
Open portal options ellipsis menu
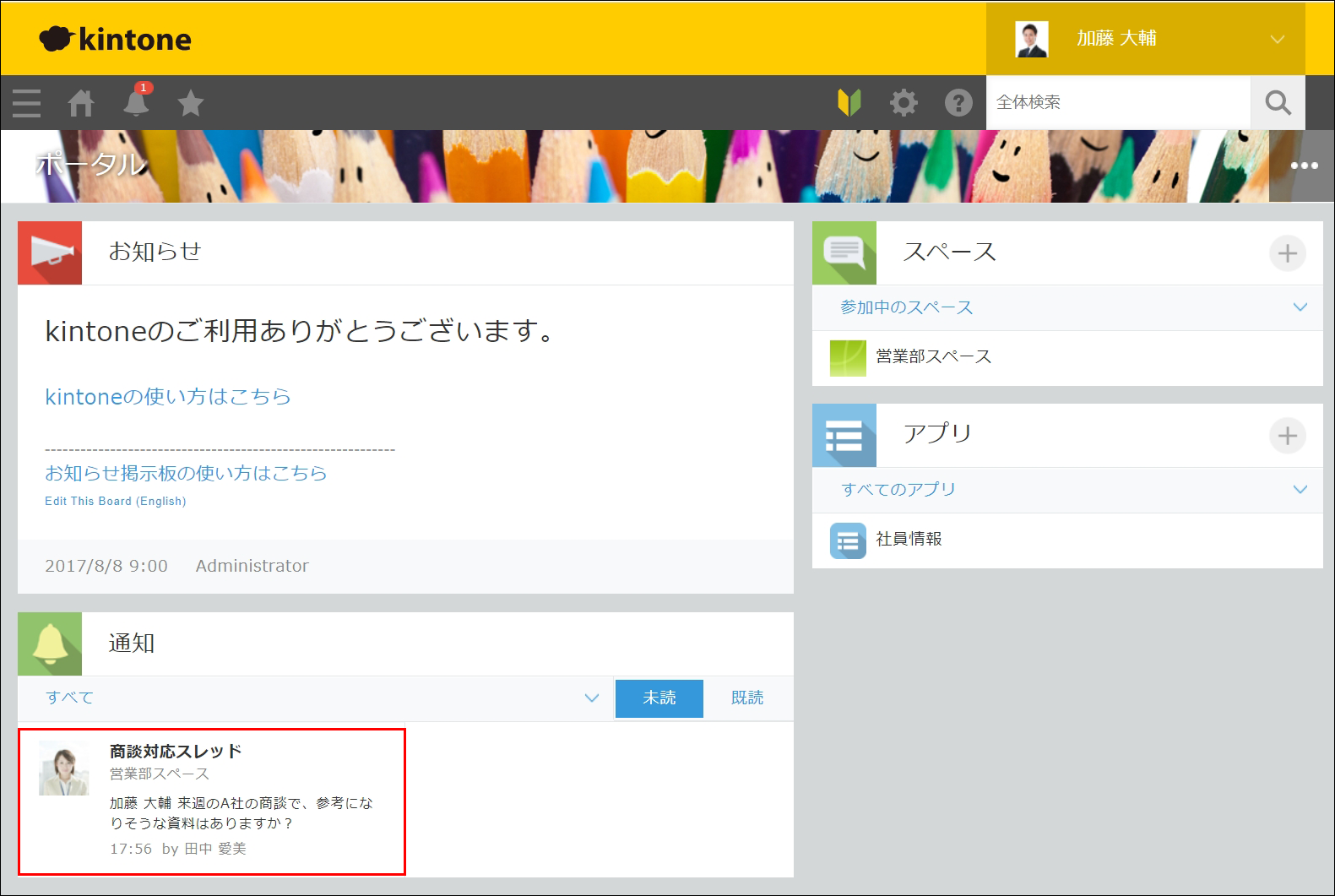tap(1304, 166)
